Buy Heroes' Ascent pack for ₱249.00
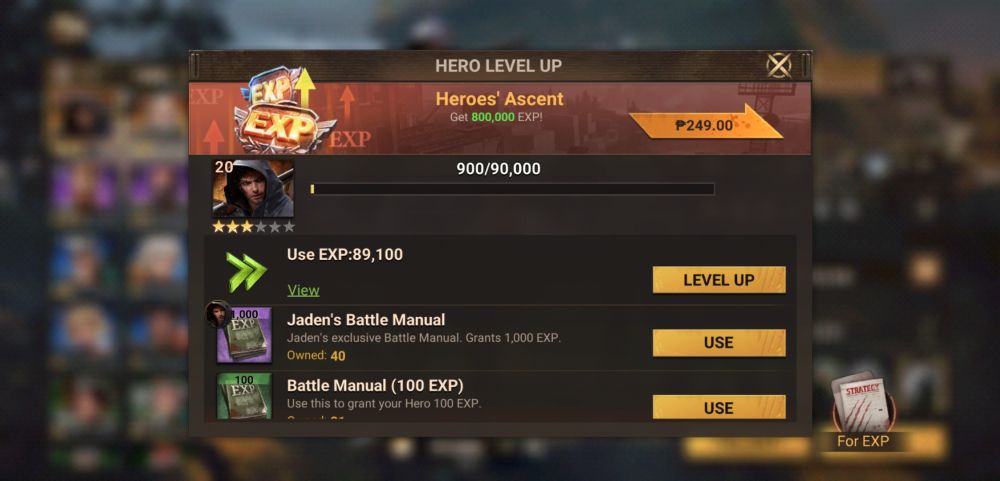 pos(705,124)
